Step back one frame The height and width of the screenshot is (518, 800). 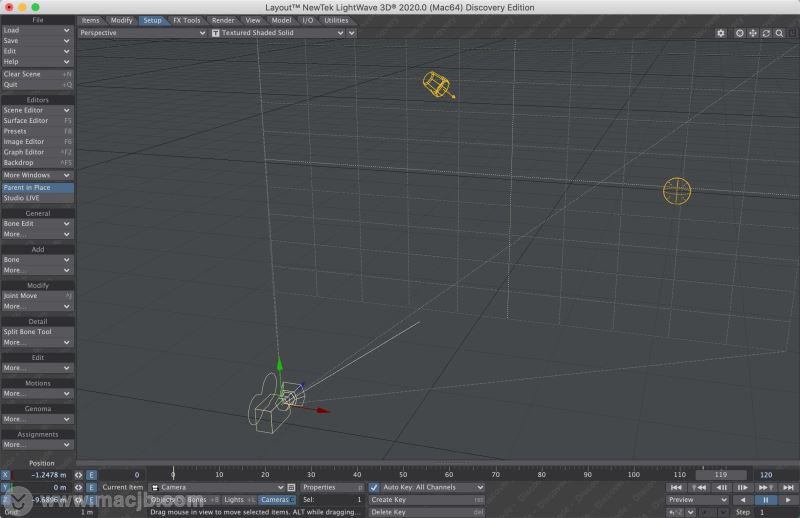[721, 487]
